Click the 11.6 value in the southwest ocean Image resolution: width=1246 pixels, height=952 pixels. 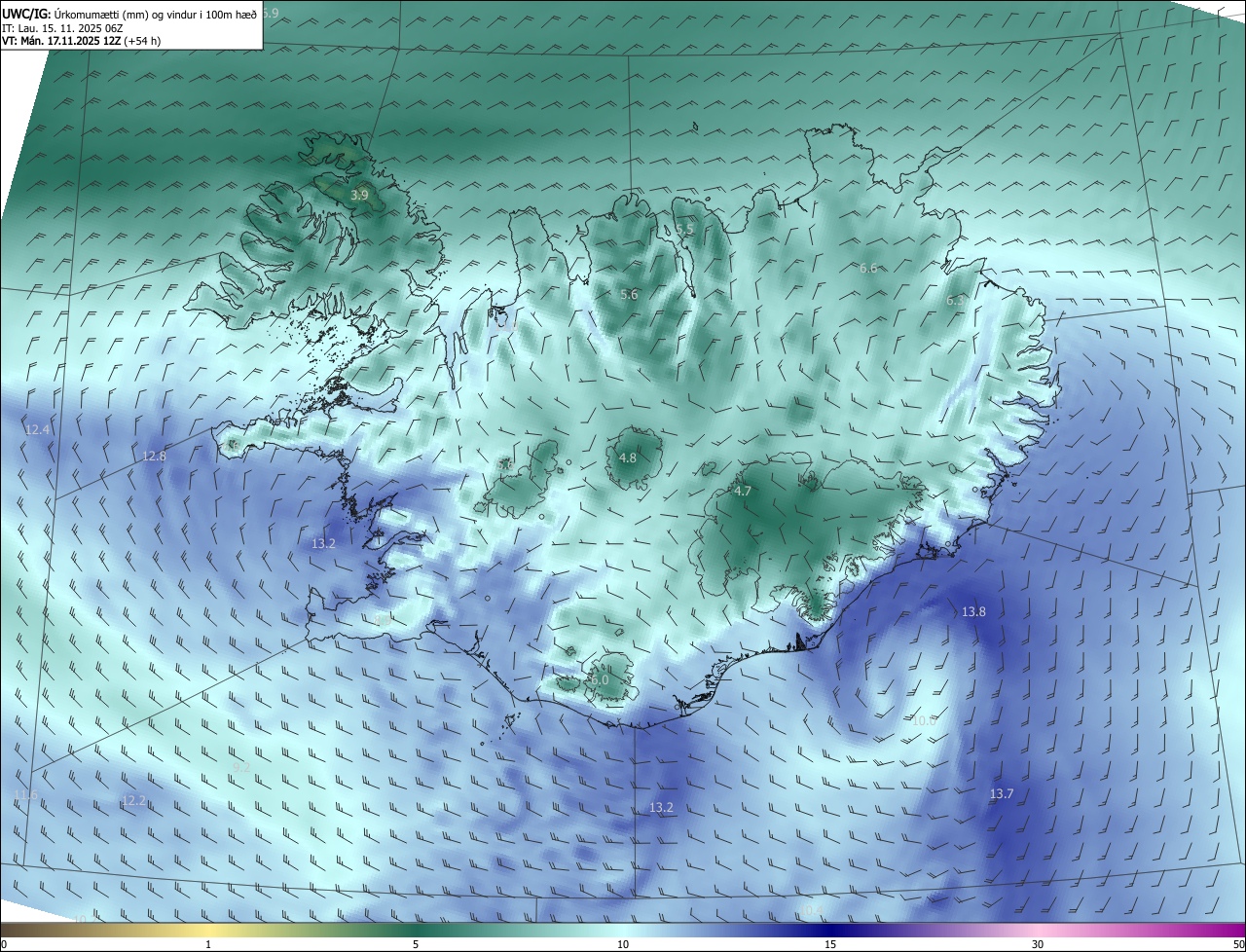click(x=25, y=794)
